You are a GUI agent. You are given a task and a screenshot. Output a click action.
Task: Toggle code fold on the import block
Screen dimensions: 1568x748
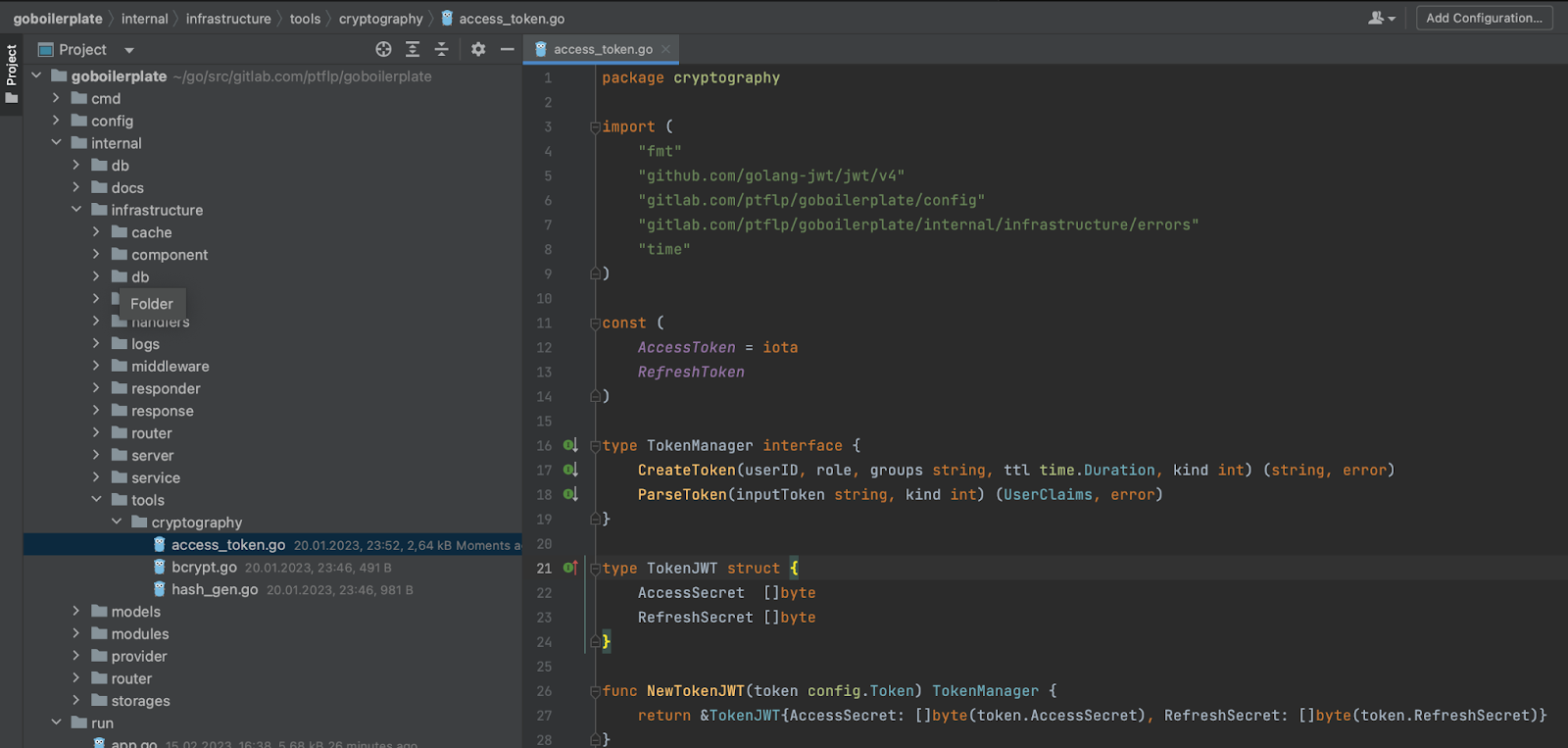click(x=595, y=127)
